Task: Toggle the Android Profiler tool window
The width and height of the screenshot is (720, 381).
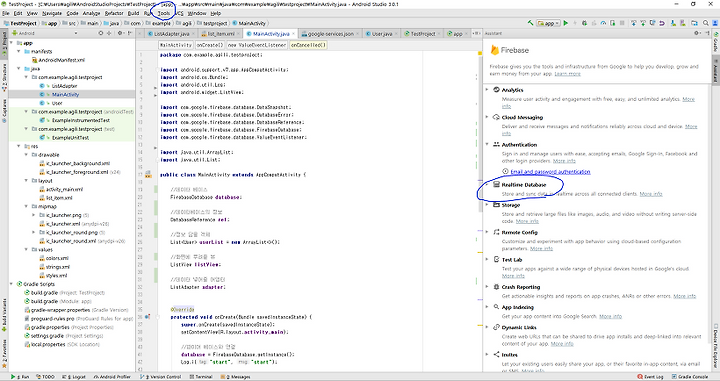Action: point(112,377)
